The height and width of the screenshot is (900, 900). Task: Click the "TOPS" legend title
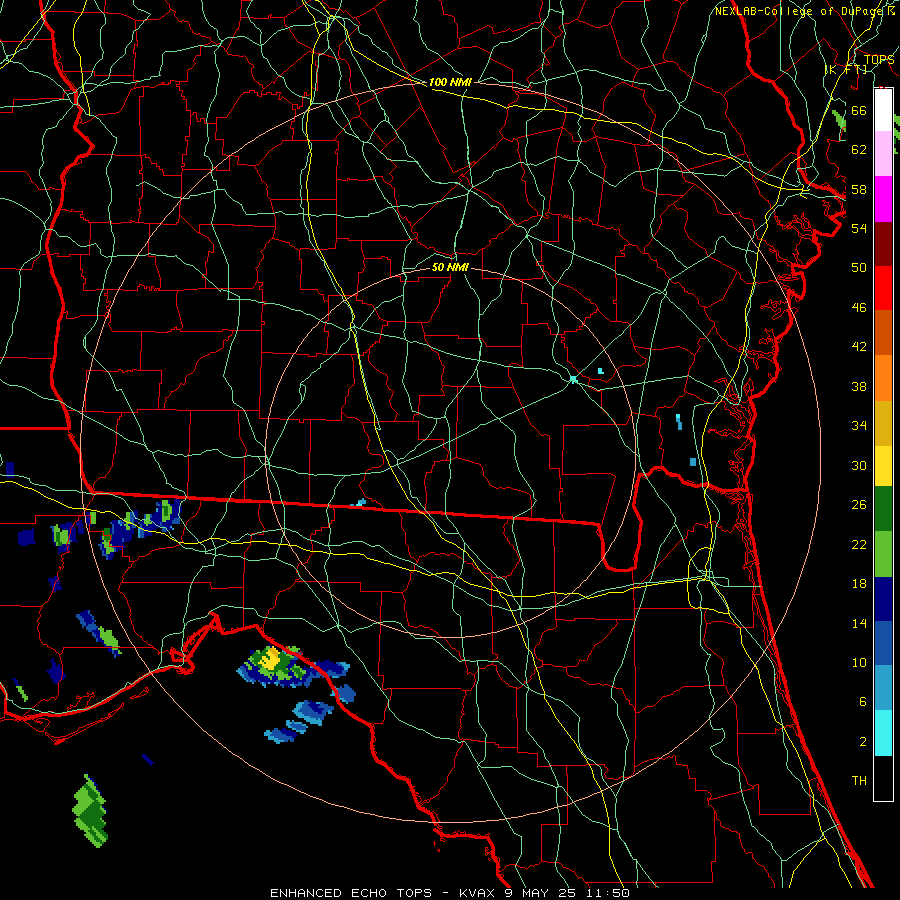(x=879, y=60)
